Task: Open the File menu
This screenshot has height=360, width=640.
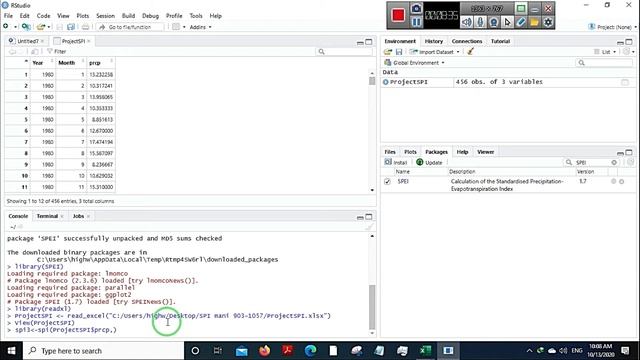Action: coord(8,16)
